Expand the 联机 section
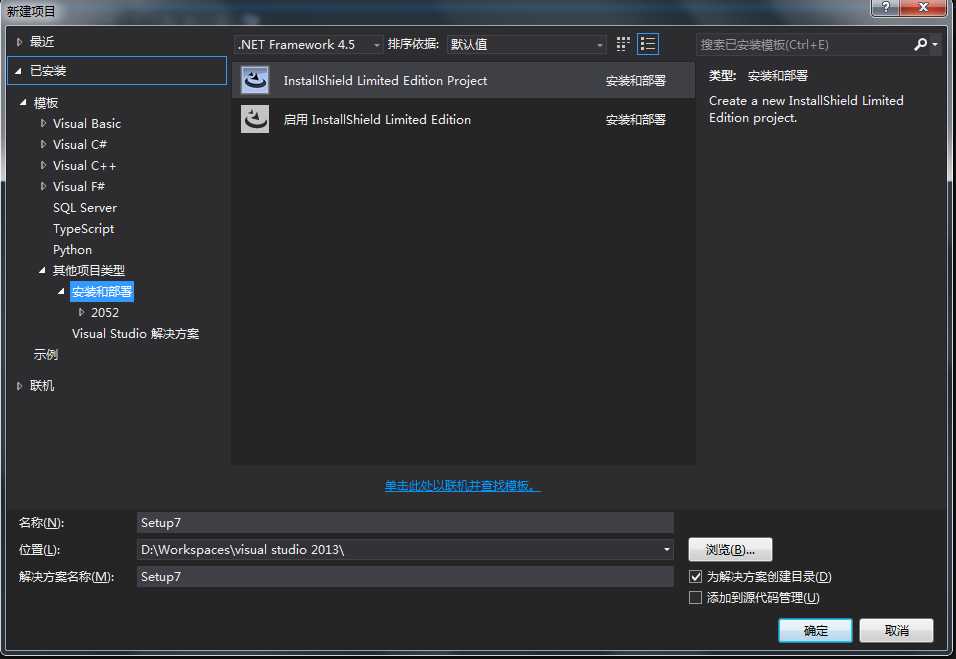The height and width of the screenshot is (659, 956). [x=20, y=386]
